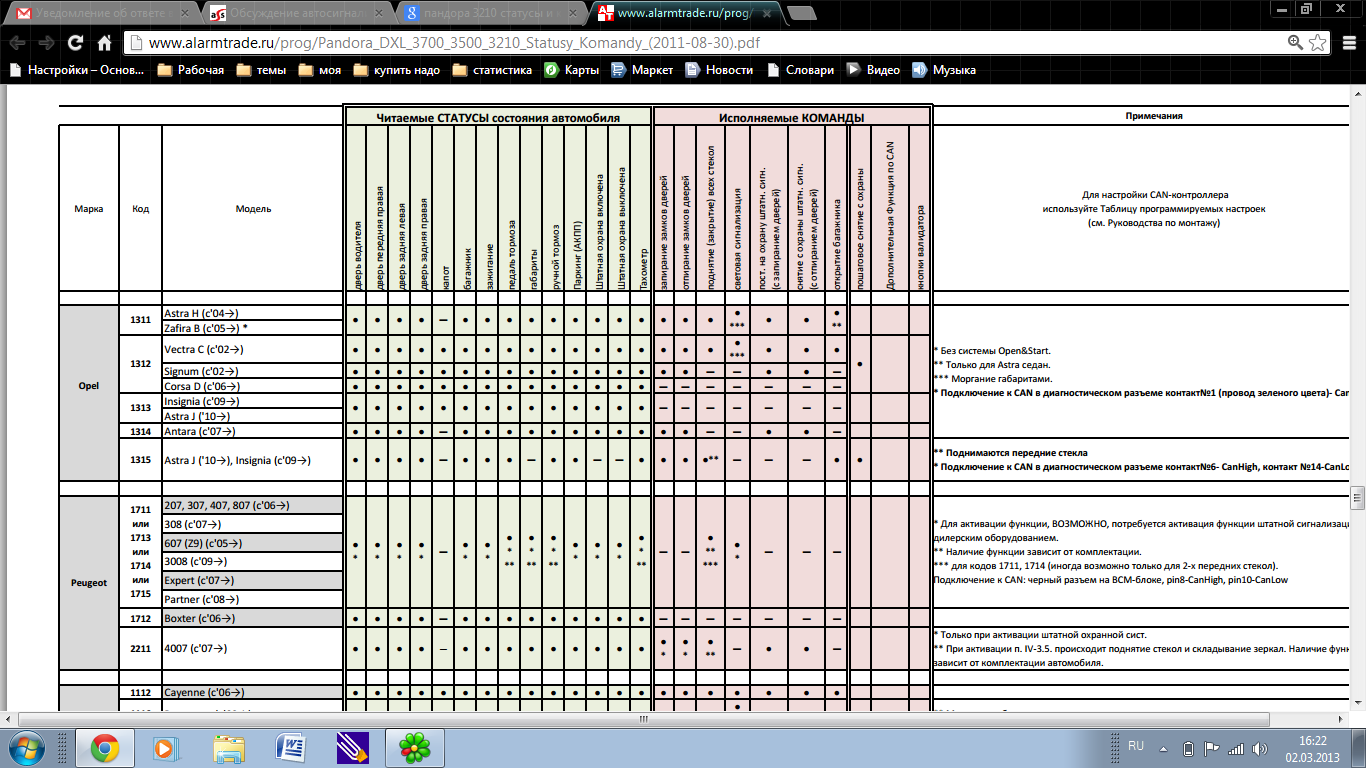Open the Карты bookmark
The width and height of the screenshot is (1366, 768).
[x=571, y=70]
